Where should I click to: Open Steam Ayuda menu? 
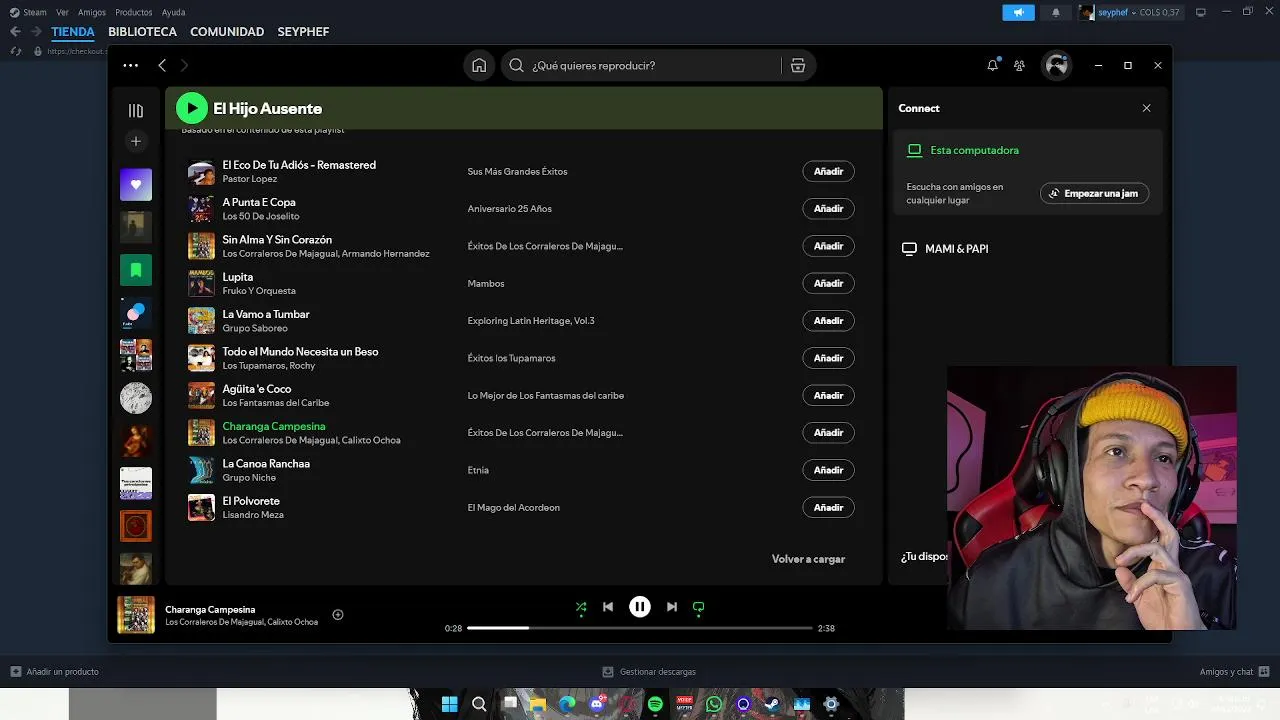(174, 12)
